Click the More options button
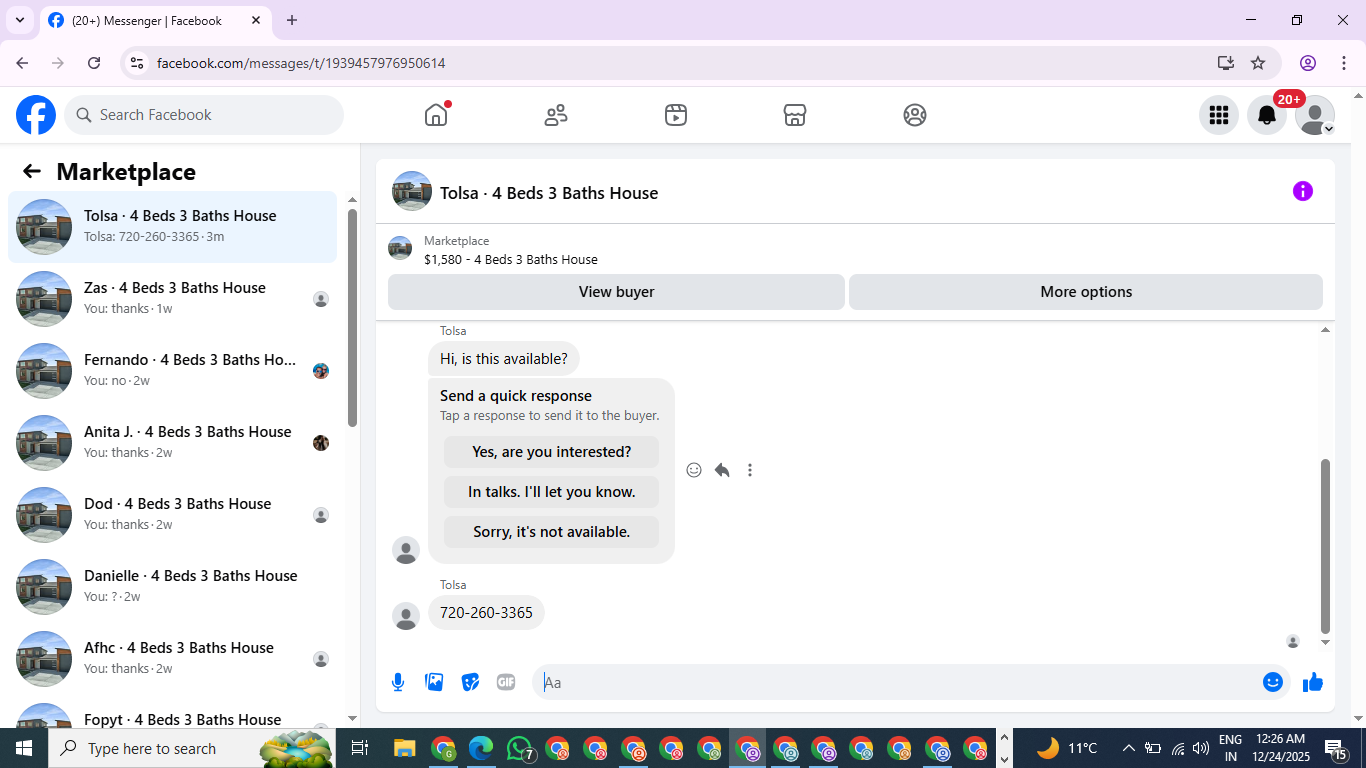This screenshot has height=768, width=1366. click(1086, 292)
